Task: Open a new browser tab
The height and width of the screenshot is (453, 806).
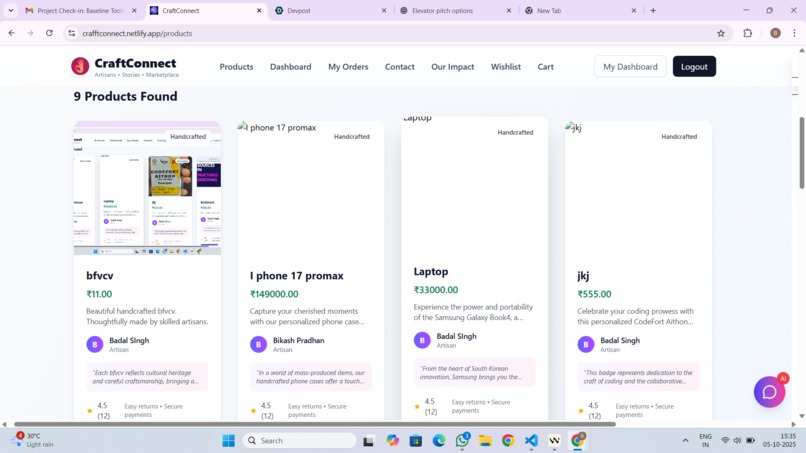Action: pos(653,10)
